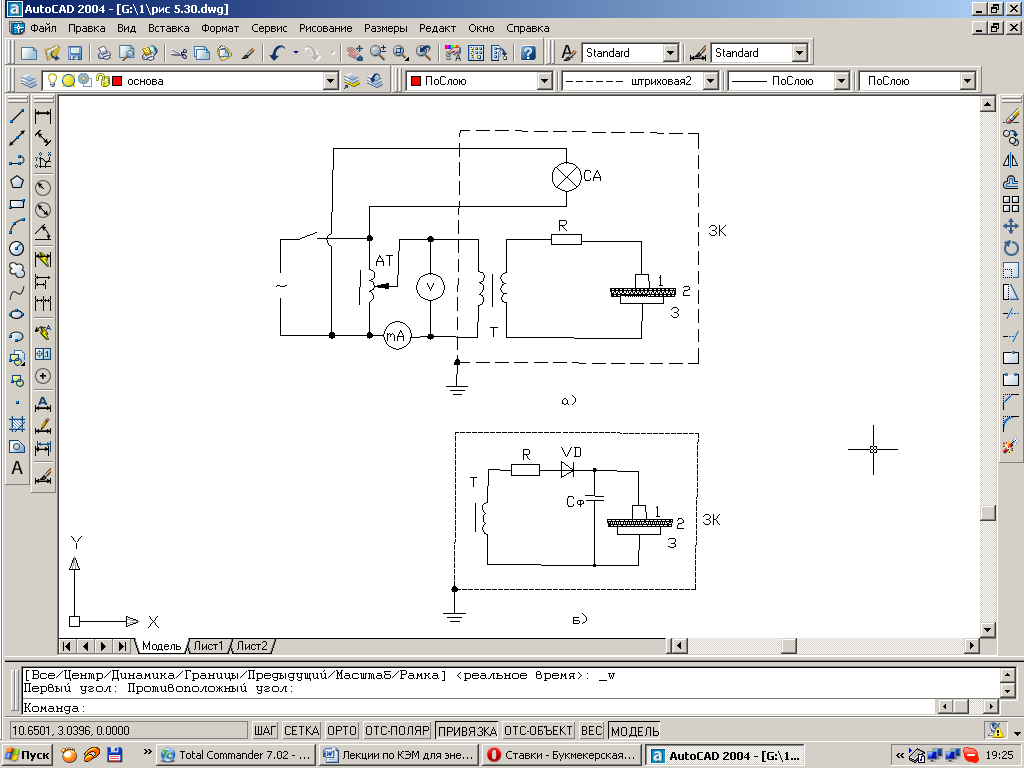This screenshot has height=768, width=1024.
Task: Toggle ОРТО orthogonal mode
Action: [342, 731]
